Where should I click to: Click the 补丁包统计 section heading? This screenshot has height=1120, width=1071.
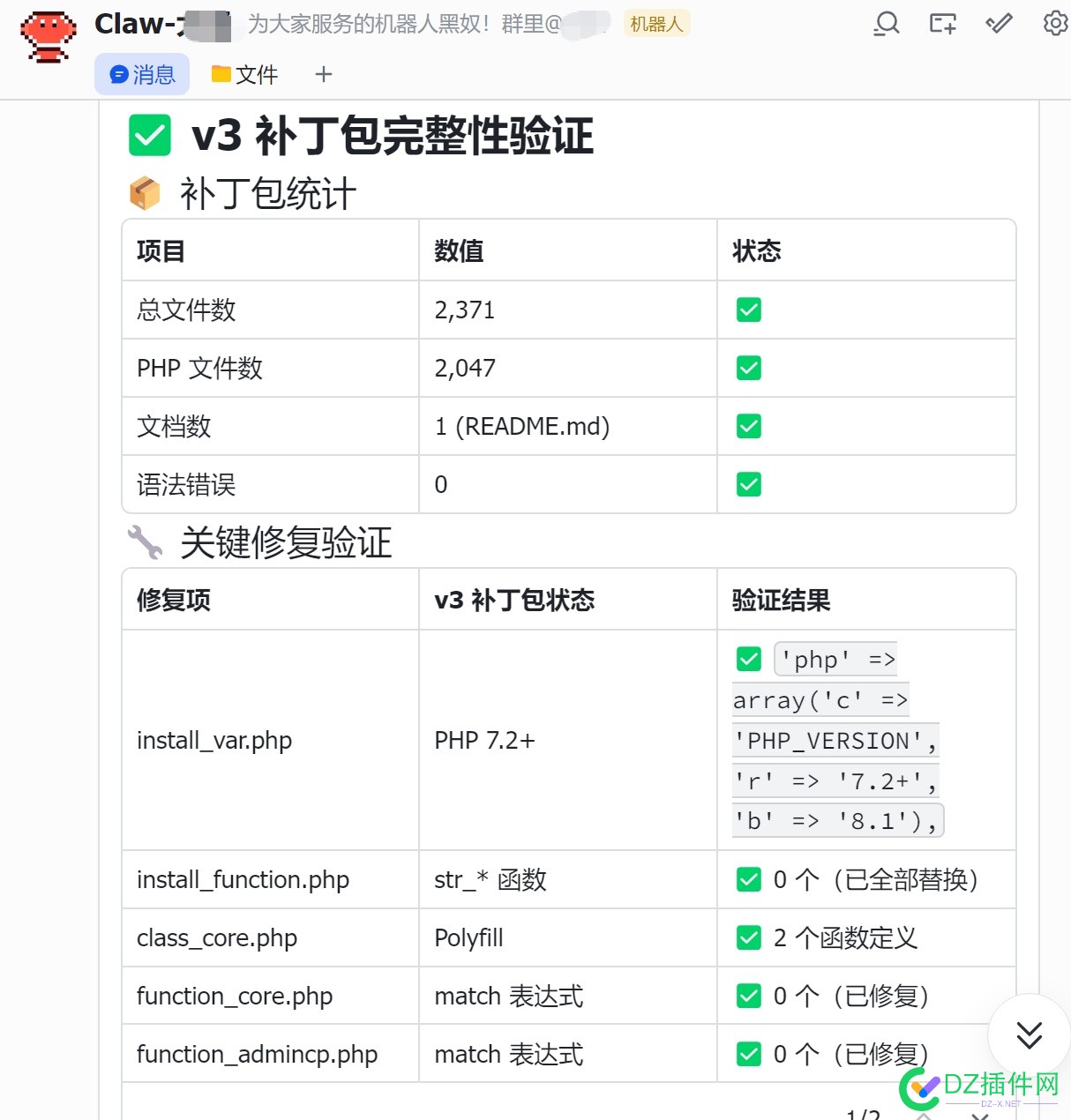click(268, 194)
